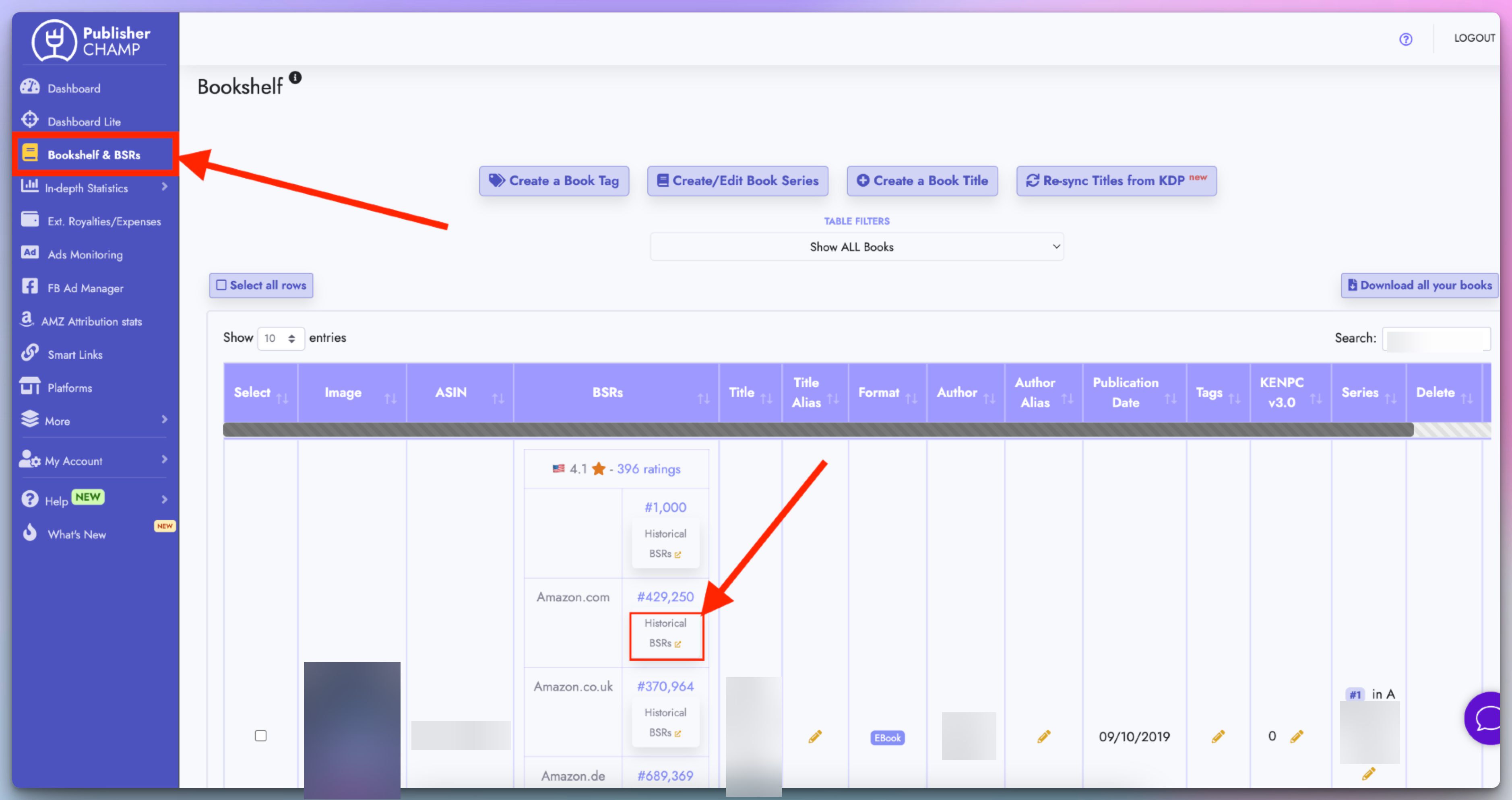
Task: Open Historical BSRs for Amazon.co.uk
Action: pos(665,722)
